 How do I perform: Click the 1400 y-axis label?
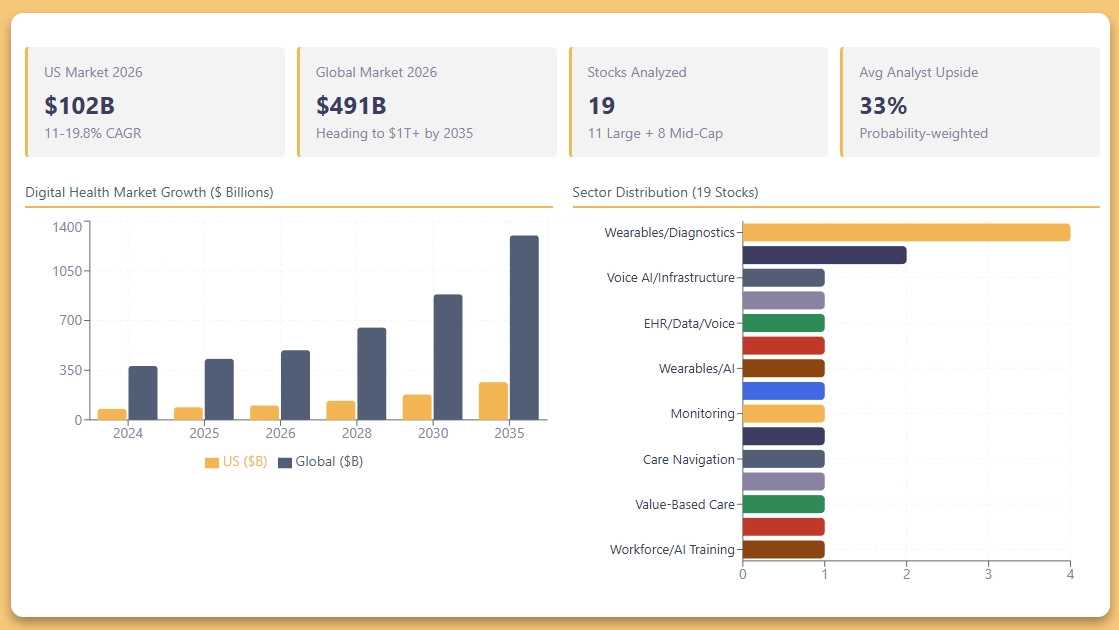(67, 227)
